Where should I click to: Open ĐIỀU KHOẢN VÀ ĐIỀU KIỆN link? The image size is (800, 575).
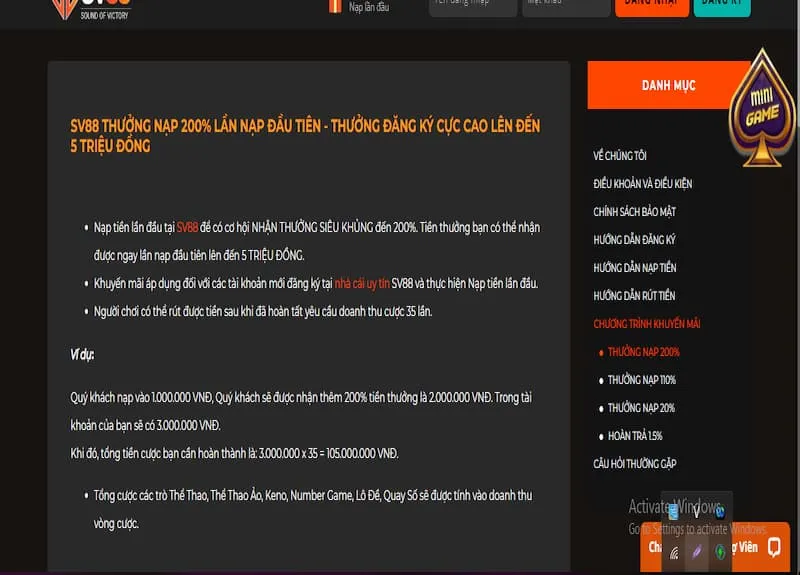(642, 184)
